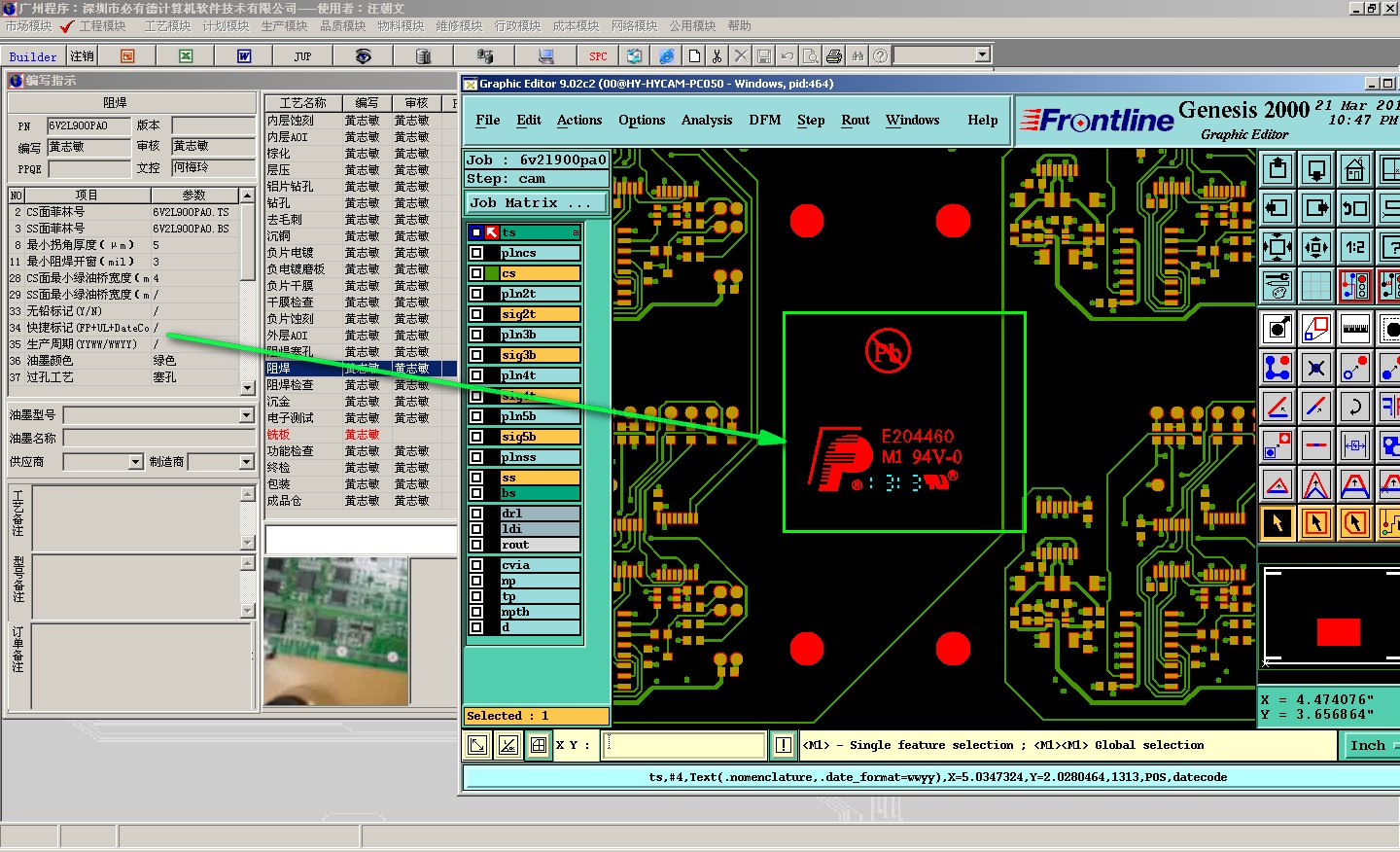Viewport: 1400px width, 852px height.
Task: Click the traffic-light net display icon
Action: click(1355, 286)
